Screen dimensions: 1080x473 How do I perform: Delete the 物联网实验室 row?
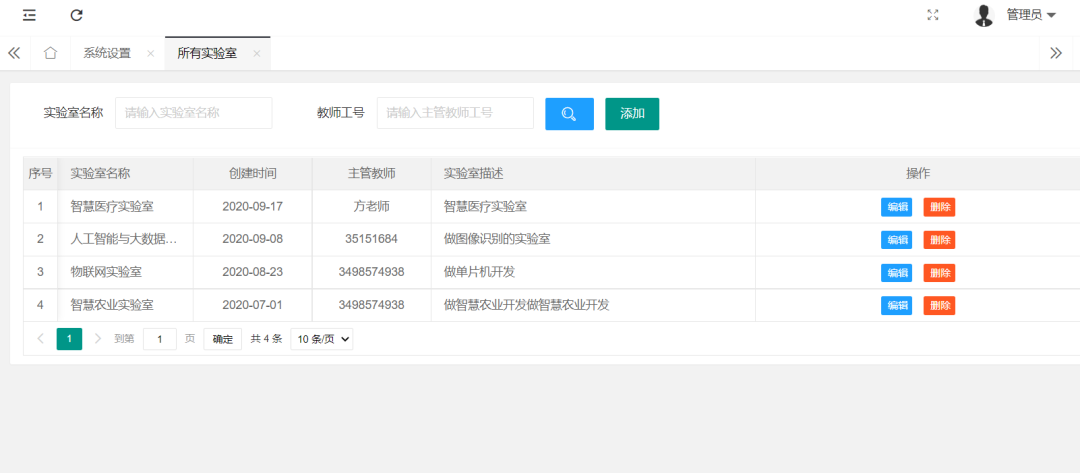pos(939,273)
